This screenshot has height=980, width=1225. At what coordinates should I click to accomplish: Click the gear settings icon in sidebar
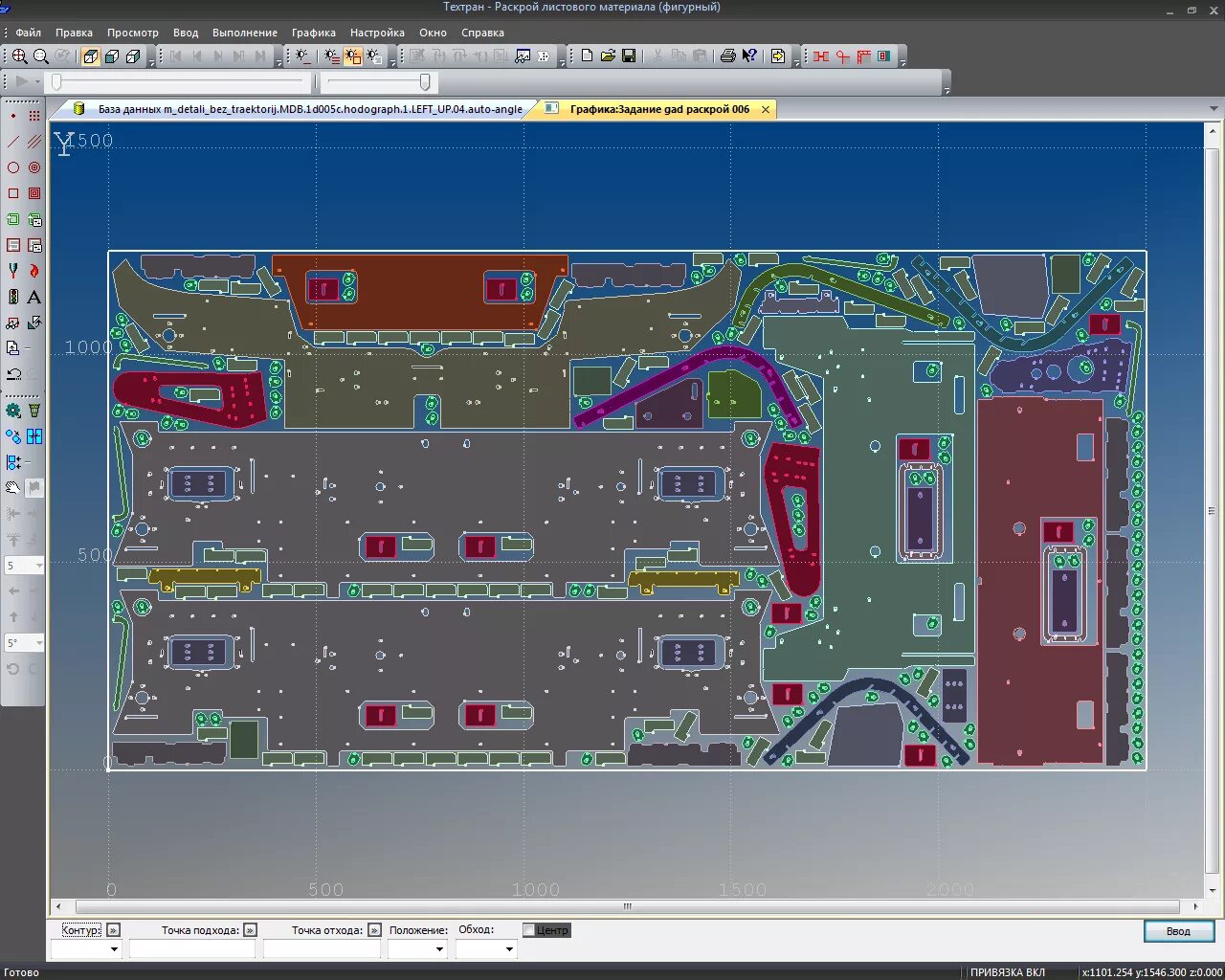[x=13, y=411]
